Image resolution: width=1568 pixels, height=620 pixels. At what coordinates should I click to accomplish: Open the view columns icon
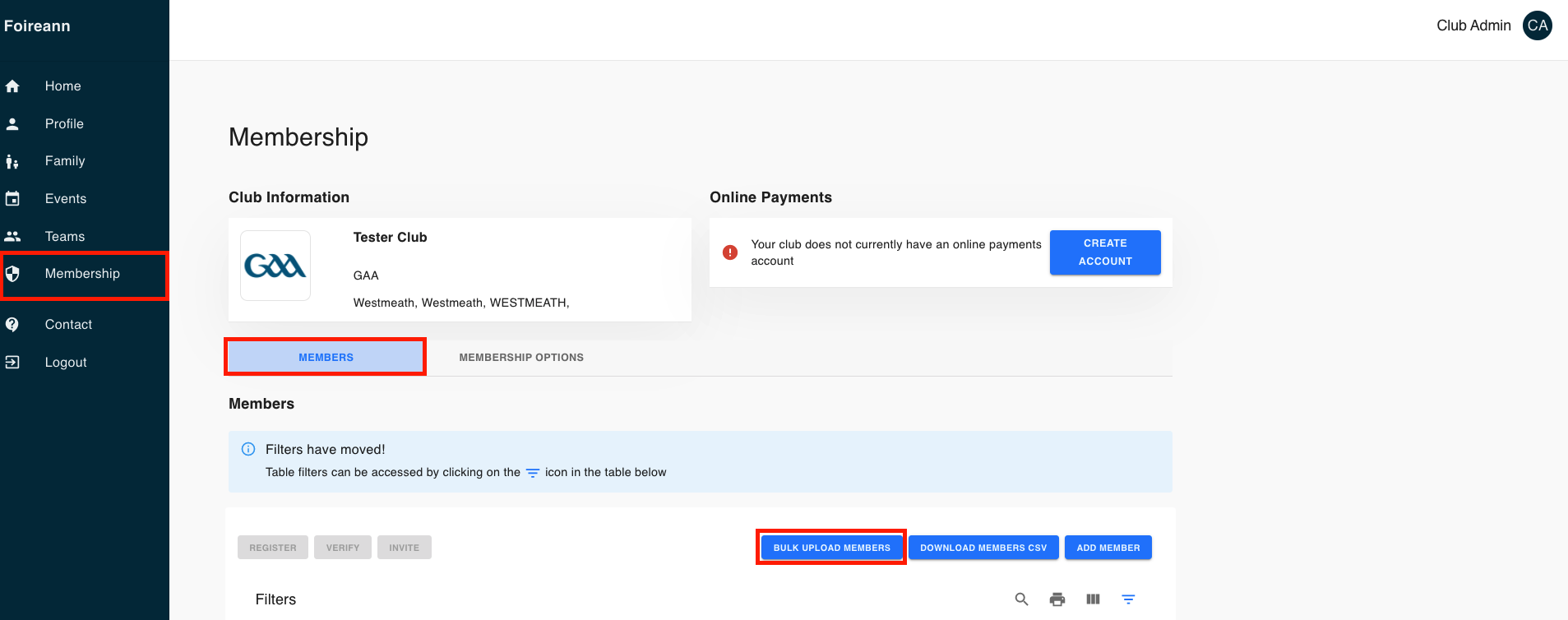[x=1093, y=599]
